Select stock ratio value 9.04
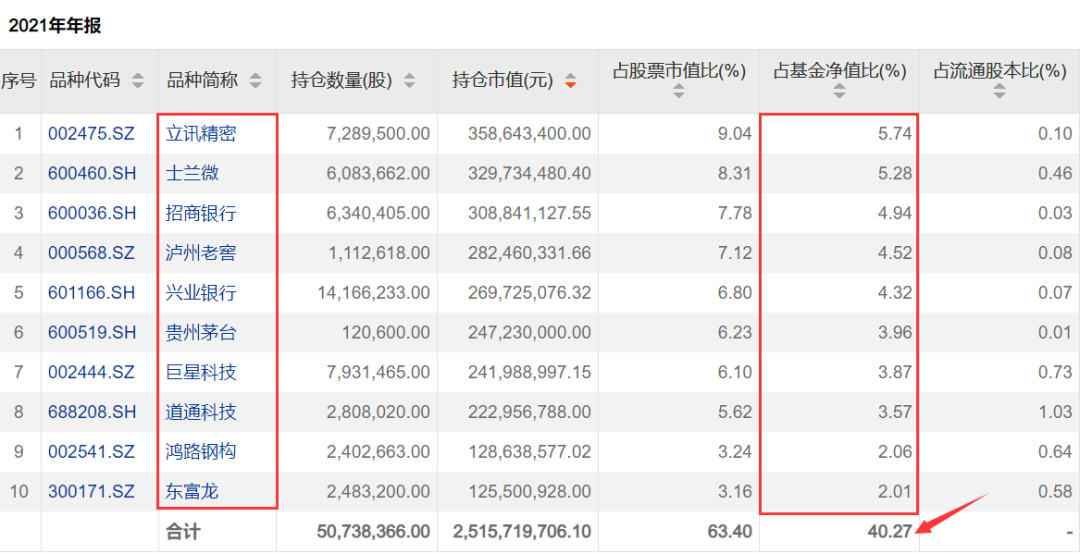This screenshot has width=1080, height=554. point(735,134)
